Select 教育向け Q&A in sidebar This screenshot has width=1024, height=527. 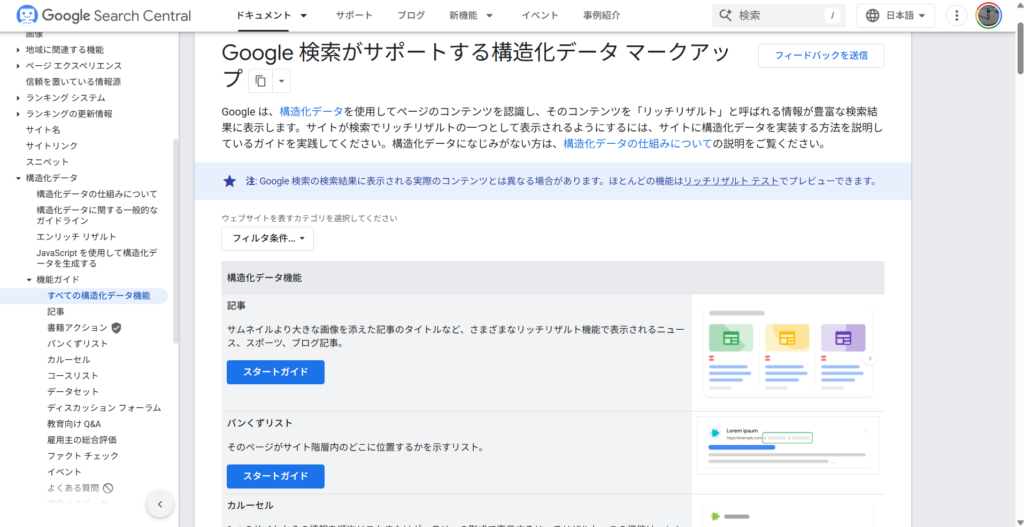pyautogui.click(x=74, y=424)
